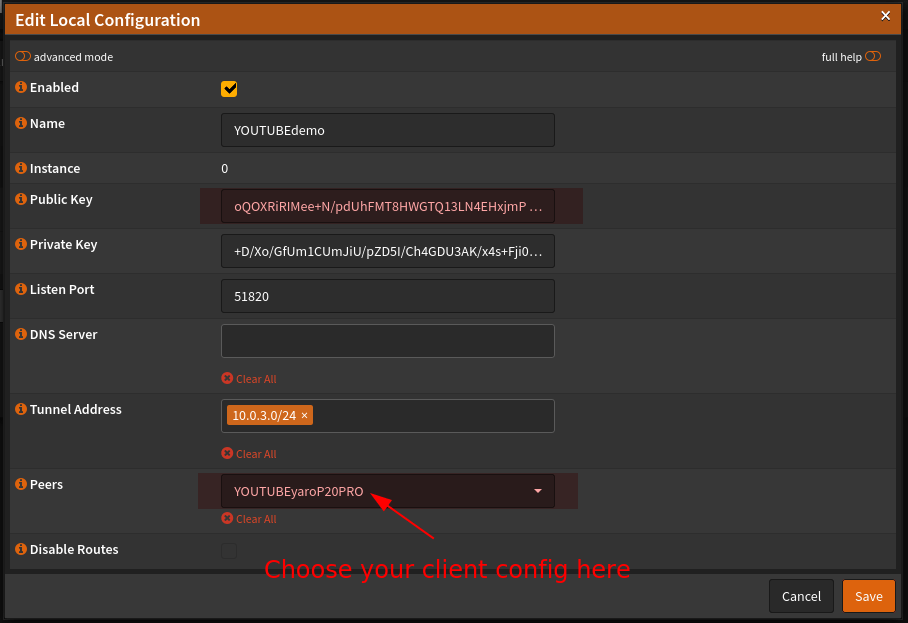
Task: Click into the Listen Port field
Action: coord(387,296)
